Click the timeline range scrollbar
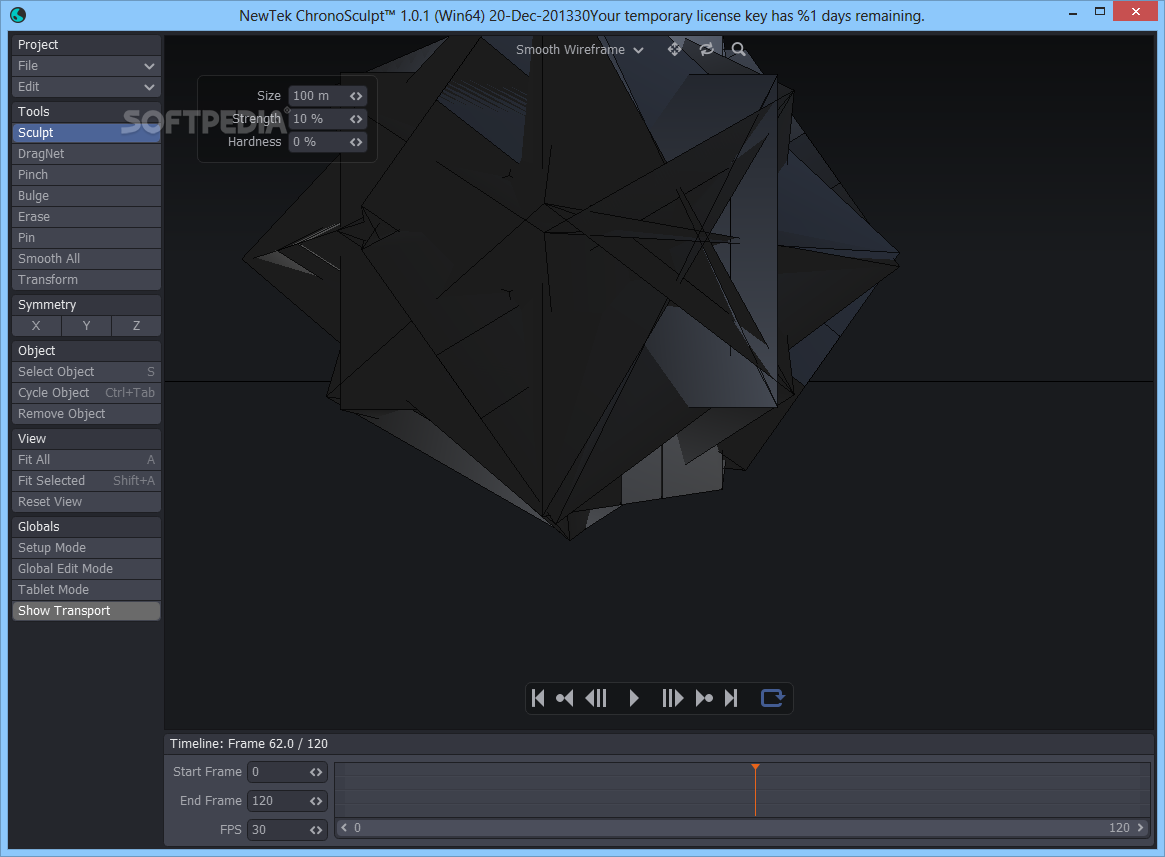 (x=741, y=828)
